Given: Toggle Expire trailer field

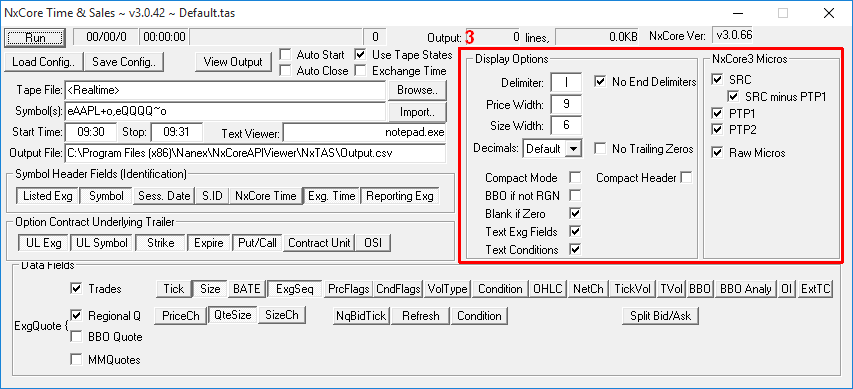Looking at the screenshot, I should 209,243.
